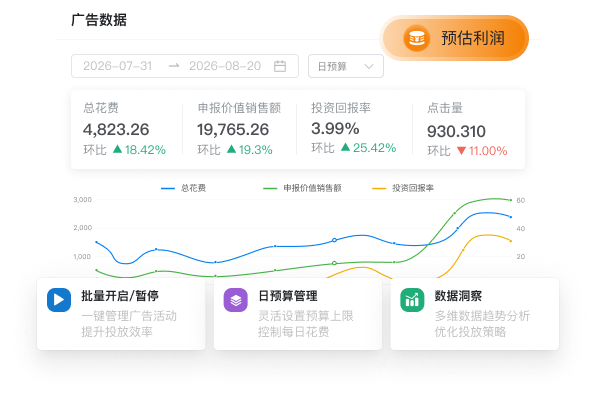Click the 多维数据趋势分析 description text
The height and width of the screenshot is (393, 596).
click(x=482, y=316)
